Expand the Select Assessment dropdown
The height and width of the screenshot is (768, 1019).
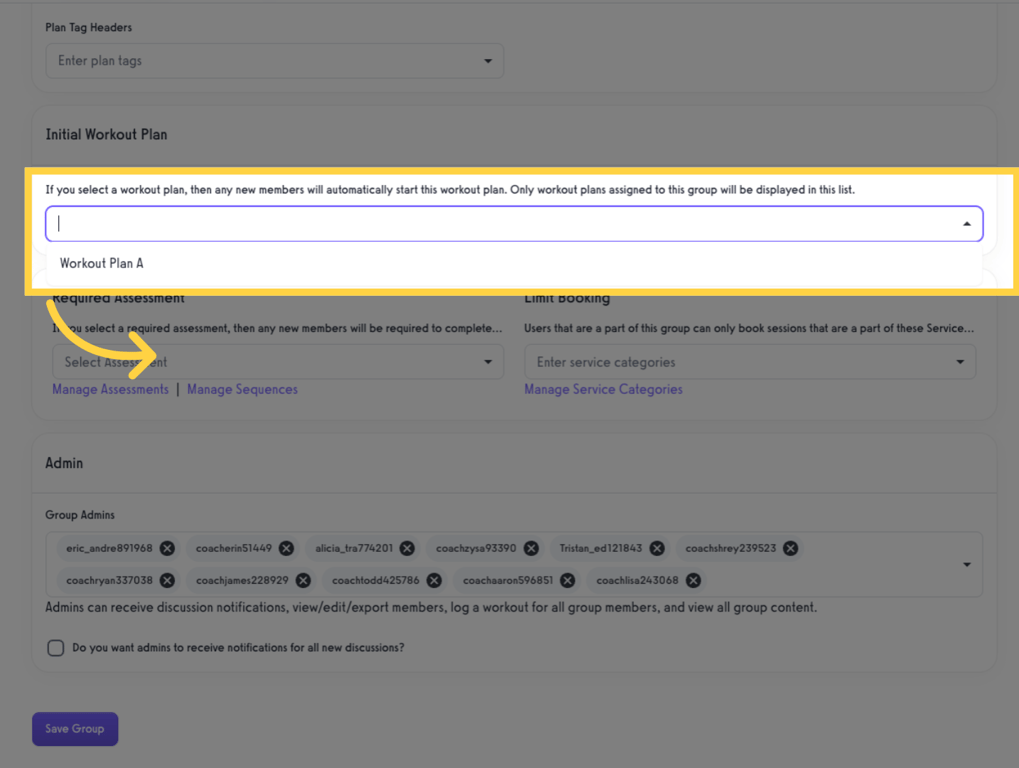tap(488, 361)
